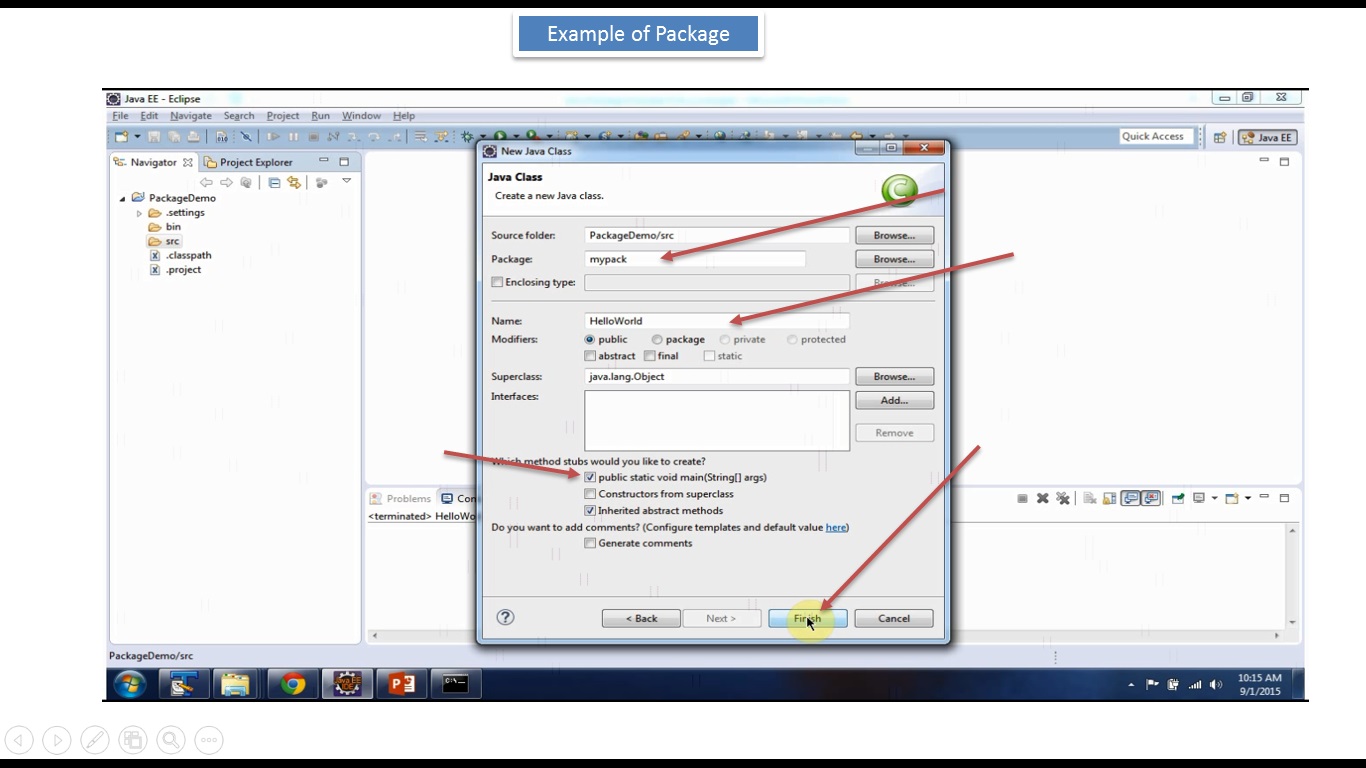Open Chrome from taskbar
The width and height of the screenshot is (1366, 768).
point(293,684)
